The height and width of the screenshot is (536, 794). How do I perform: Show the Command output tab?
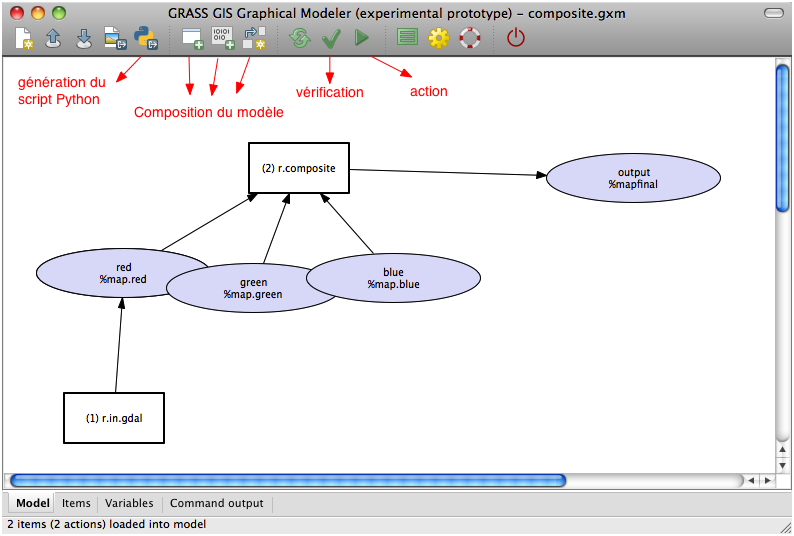point(216,503)
